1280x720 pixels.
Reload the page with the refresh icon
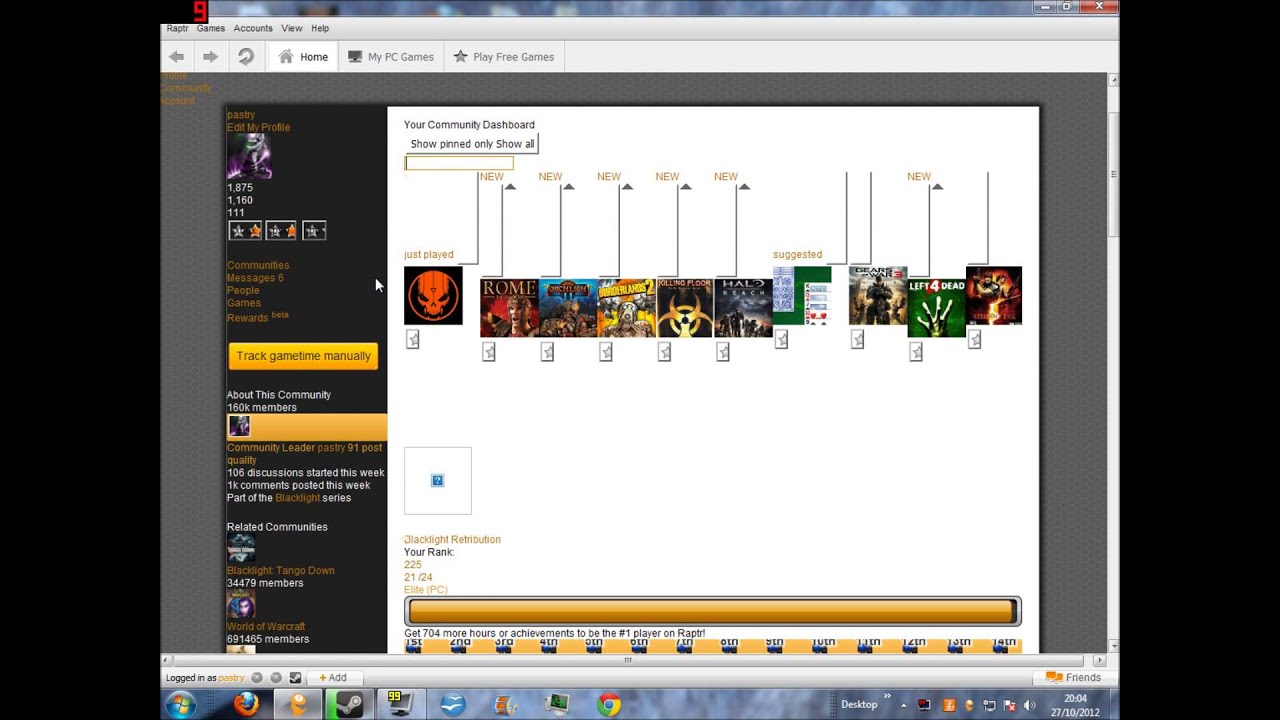pos(246,57)
